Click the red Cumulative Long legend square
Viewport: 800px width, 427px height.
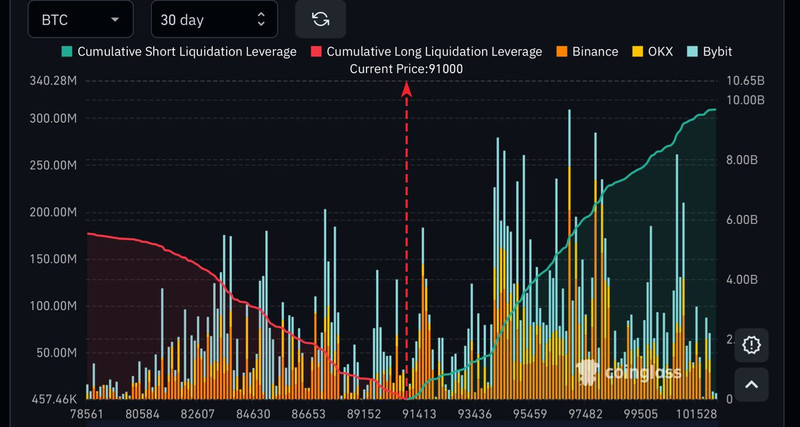(x=317, y=51)
